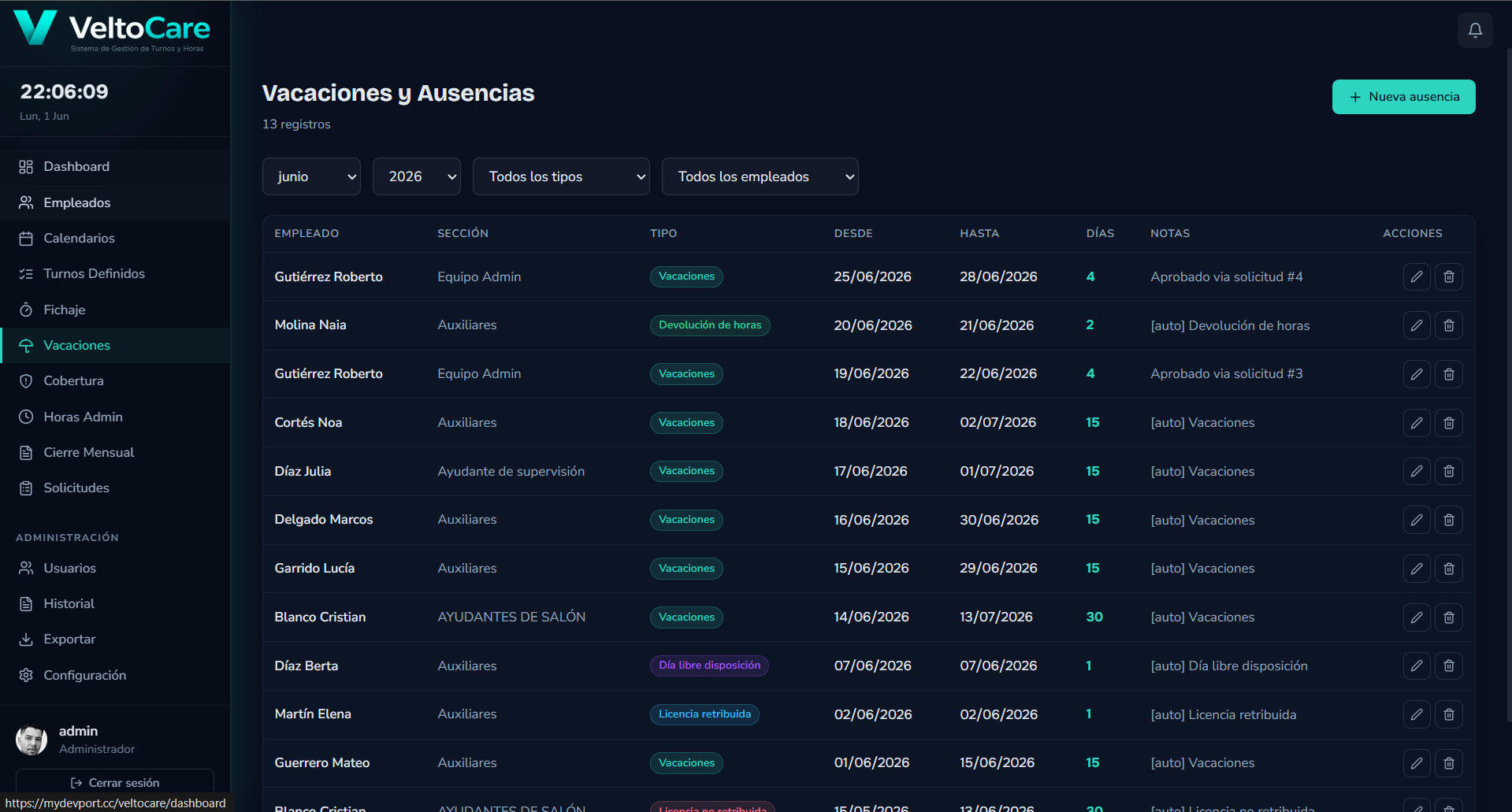Delete Díaz Berta's Día libre disposición row
Screen dimensions: 1512x812
(x=1449, y=666)
